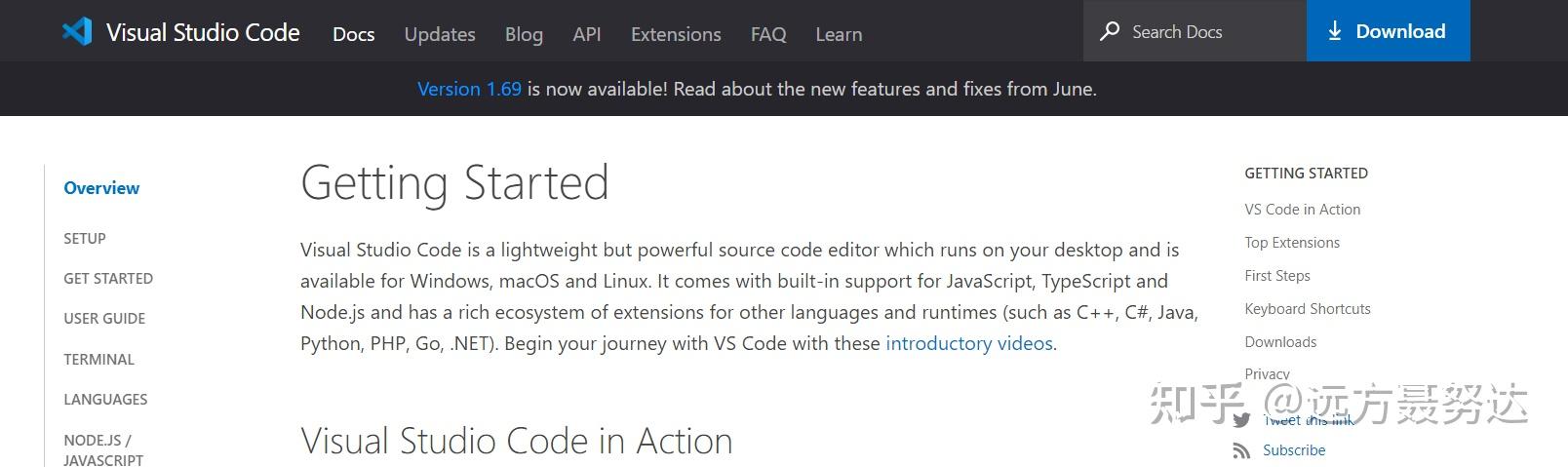Focus the Search Docs field
Image resolution: width=1568 pixels, height=467 pixels.
click(x=1195, y=31)
